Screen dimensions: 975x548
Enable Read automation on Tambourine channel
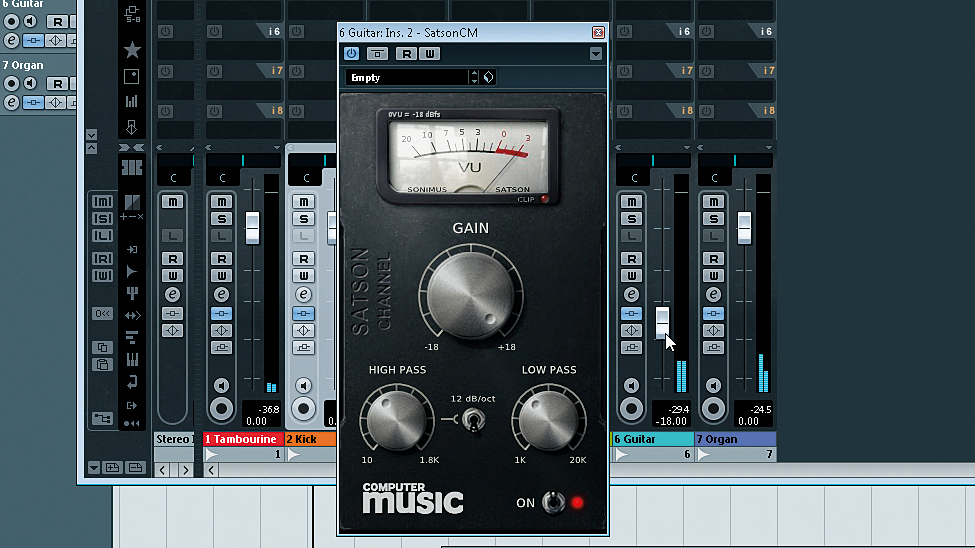pos(221,259)
